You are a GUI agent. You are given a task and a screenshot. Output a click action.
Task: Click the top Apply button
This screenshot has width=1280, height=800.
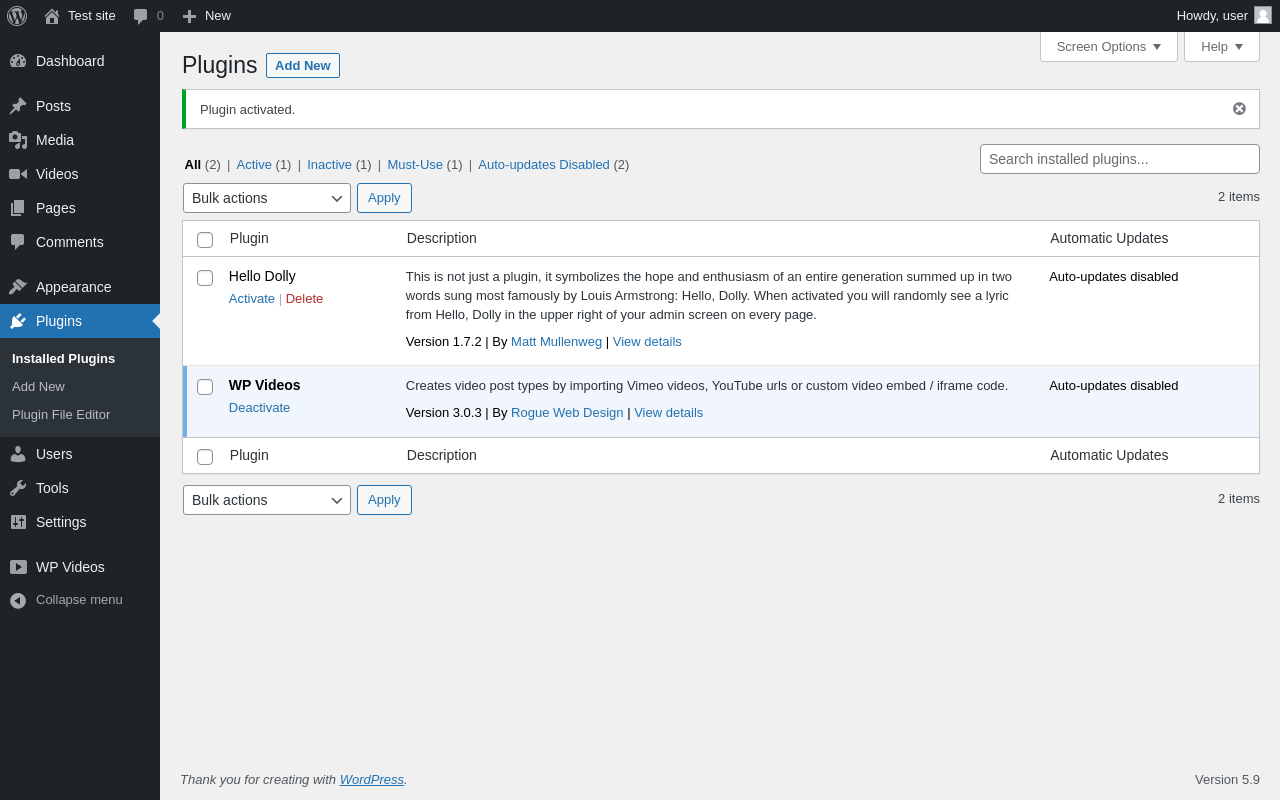point(384,198)
